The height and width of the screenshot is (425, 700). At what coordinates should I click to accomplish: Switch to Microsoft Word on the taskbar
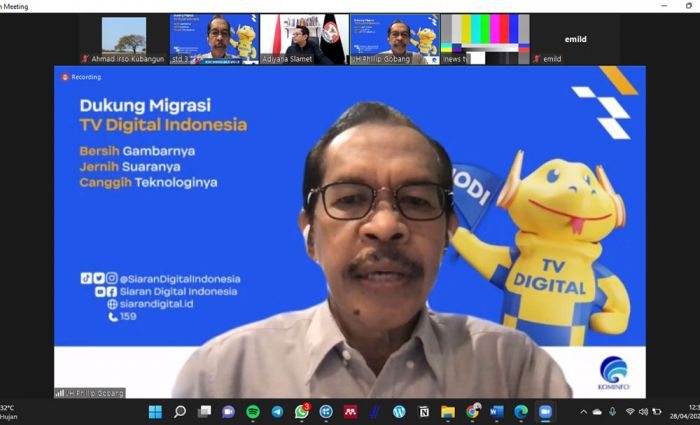click(496, 412)
